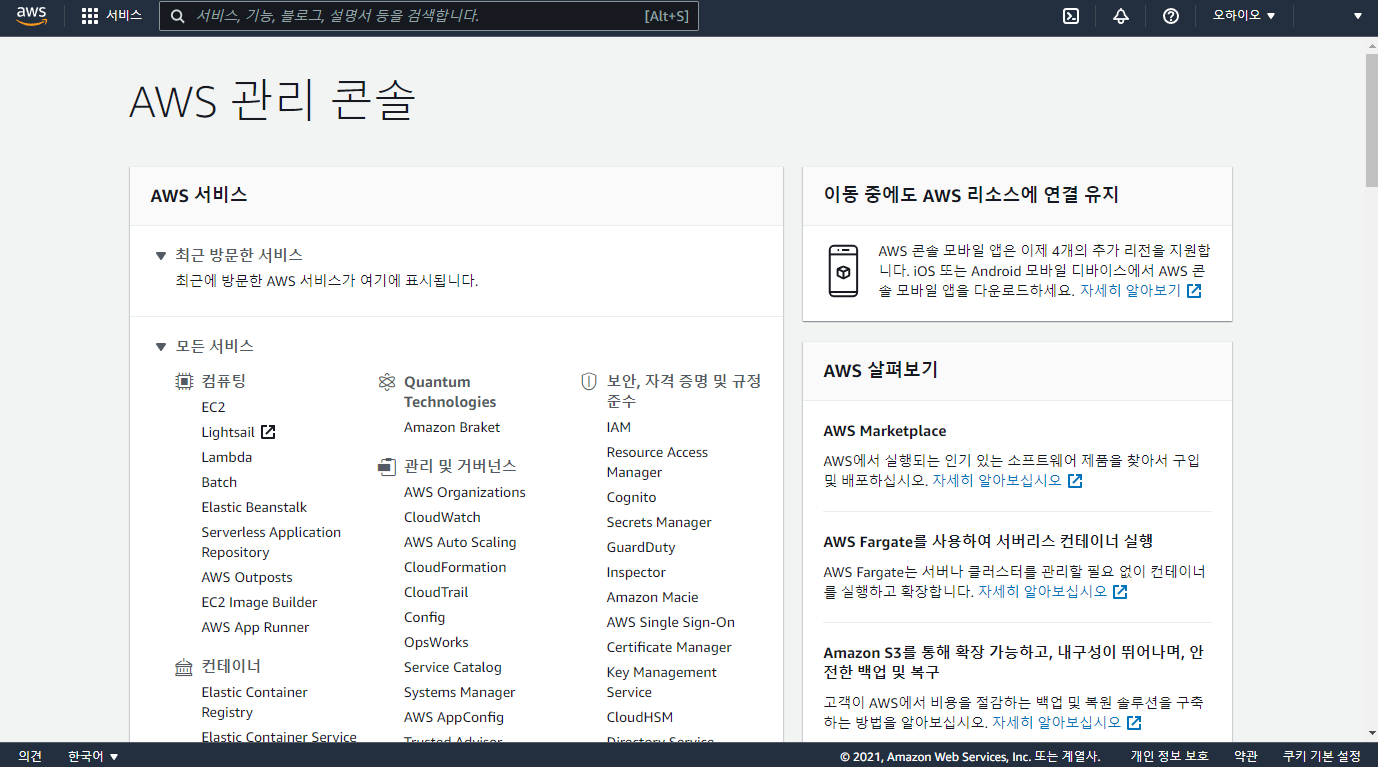1378x767 pixels.
Task: Open the notifications bell icon
Action: point(1120,16)
